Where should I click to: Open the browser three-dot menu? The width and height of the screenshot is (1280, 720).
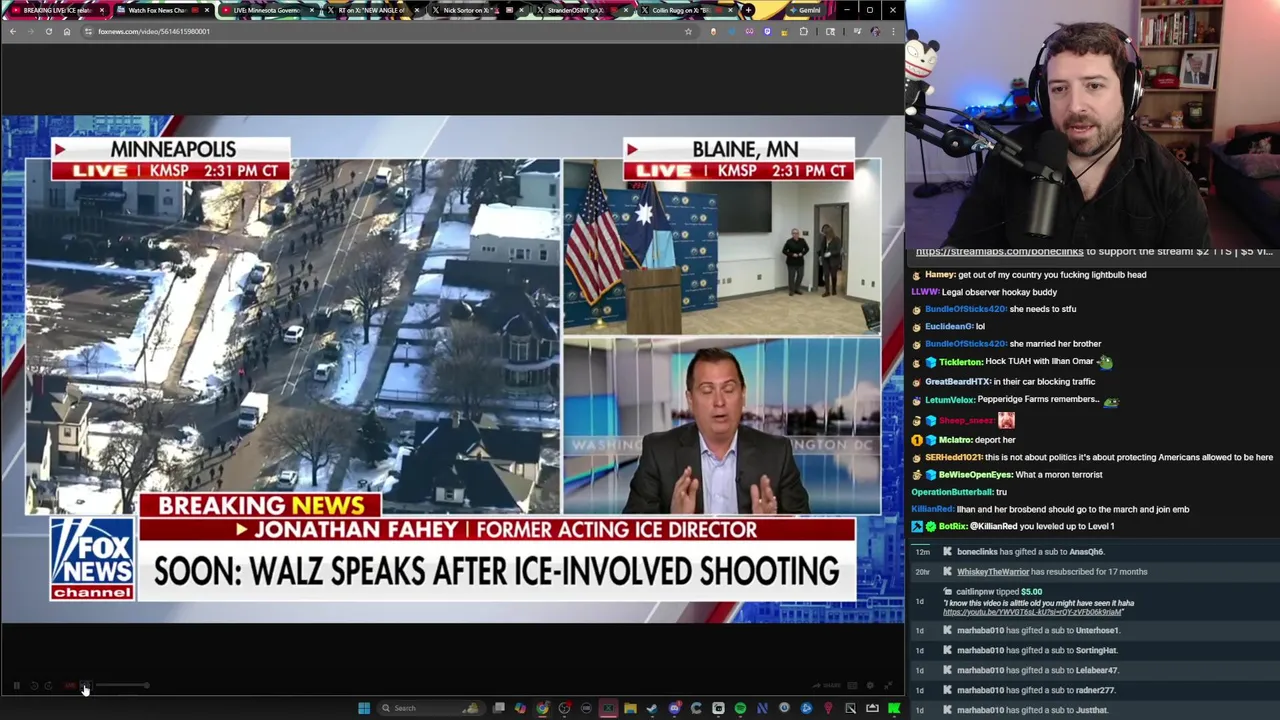coord(893,32)
